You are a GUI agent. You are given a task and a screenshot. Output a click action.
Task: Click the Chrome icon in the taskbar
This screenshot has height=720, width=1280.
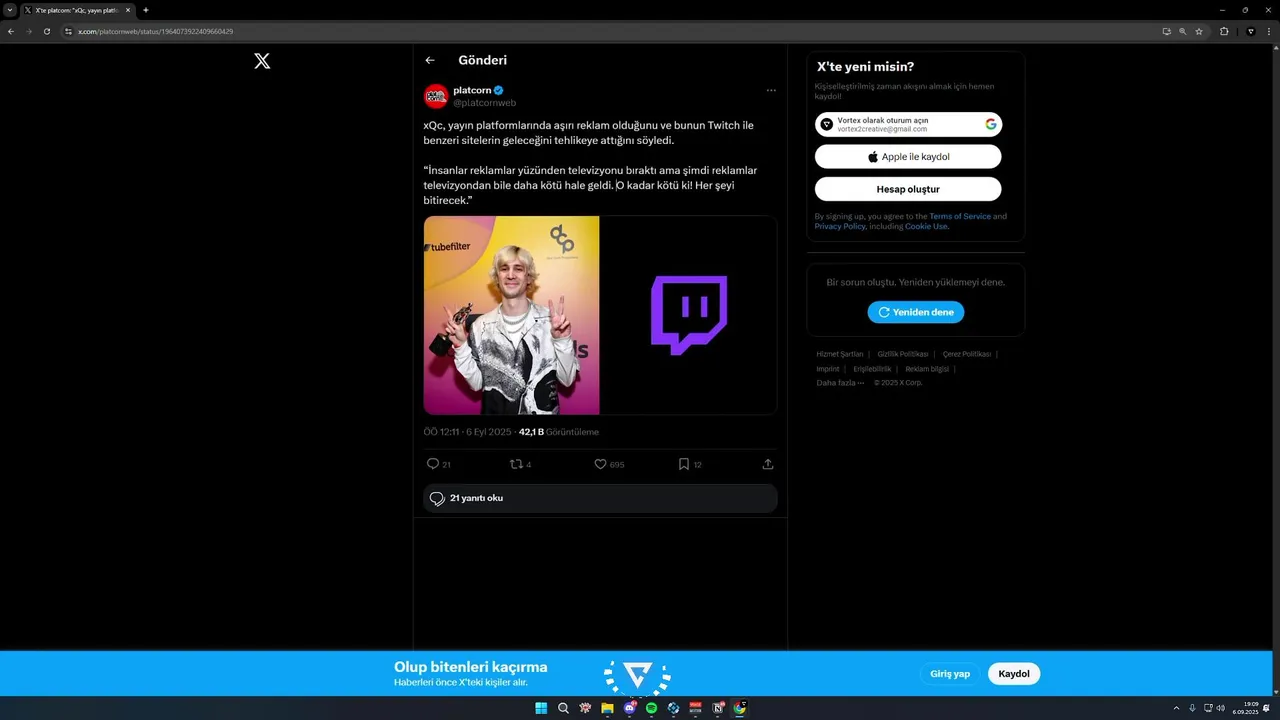pyautogui.click(x=739, y=708)
